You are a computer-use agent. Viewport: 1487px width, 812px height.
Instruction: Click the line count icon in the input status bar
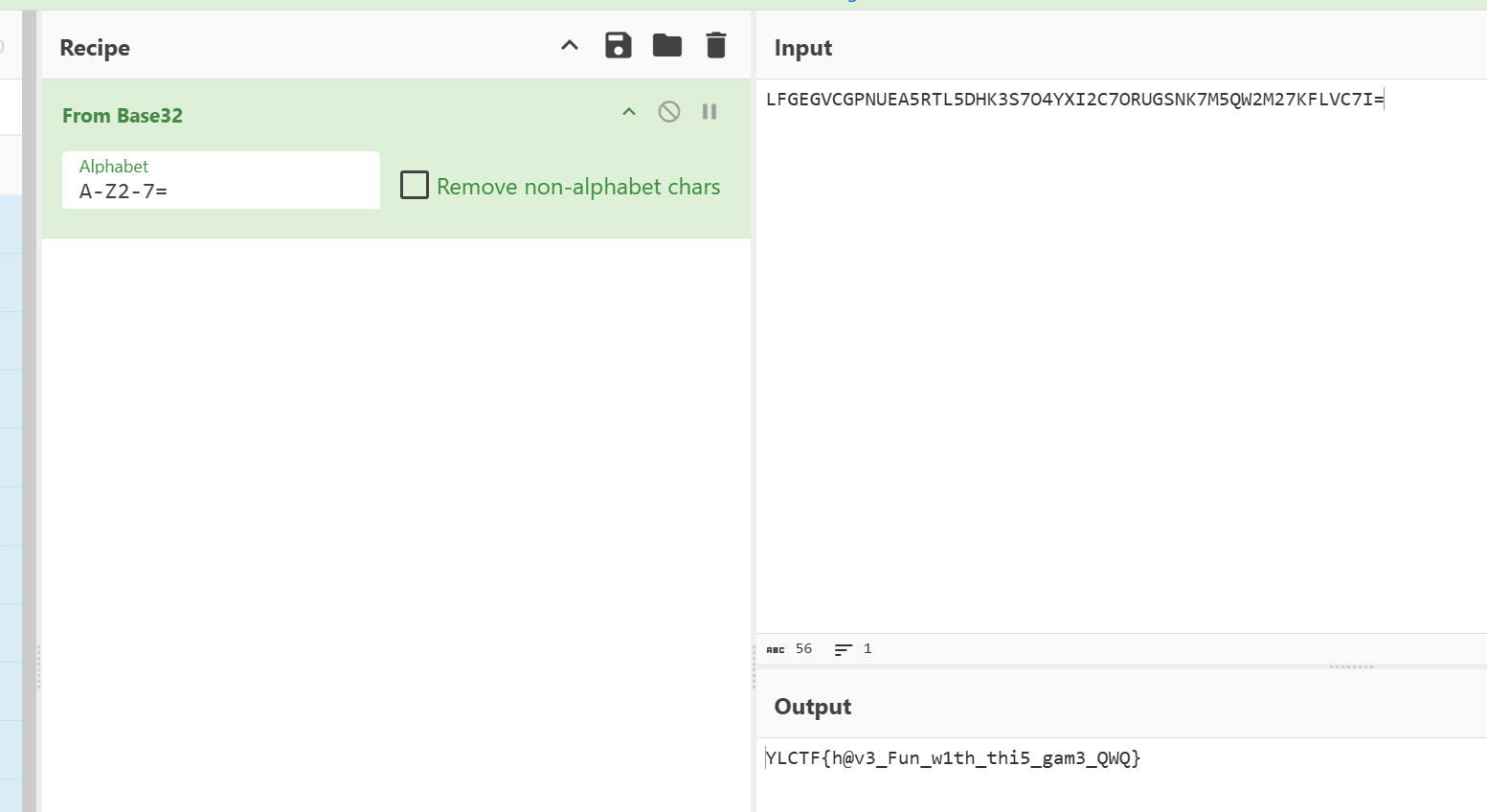tap(843, 649)
